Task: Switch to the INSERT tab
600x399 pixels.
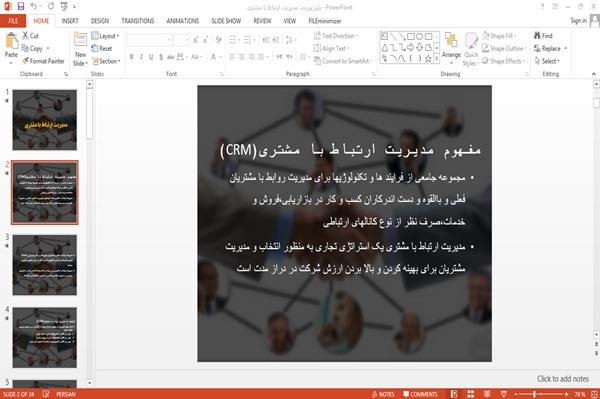Action: pos(70,21)
